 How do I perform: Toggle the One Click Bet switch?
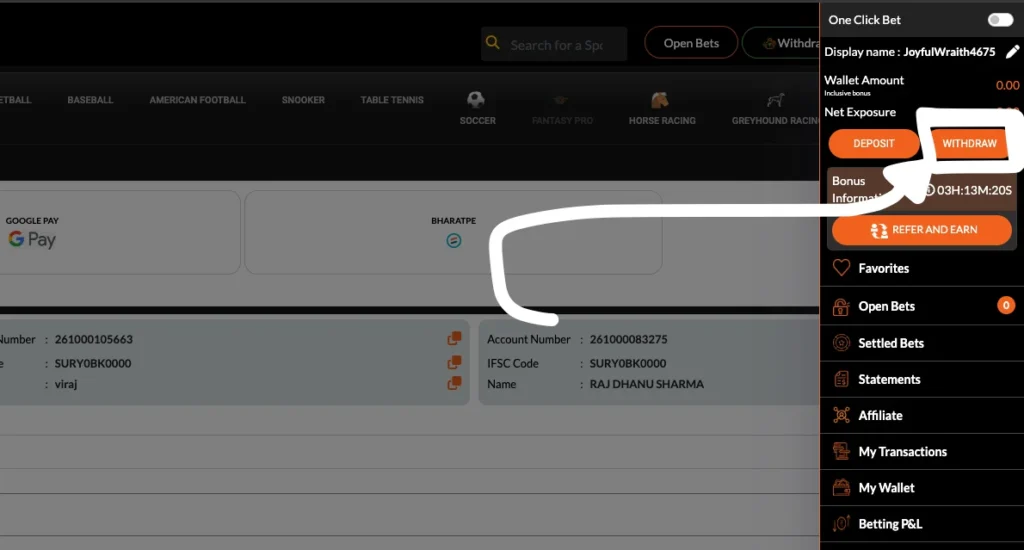pyautogui.click(x=999, y=20)
